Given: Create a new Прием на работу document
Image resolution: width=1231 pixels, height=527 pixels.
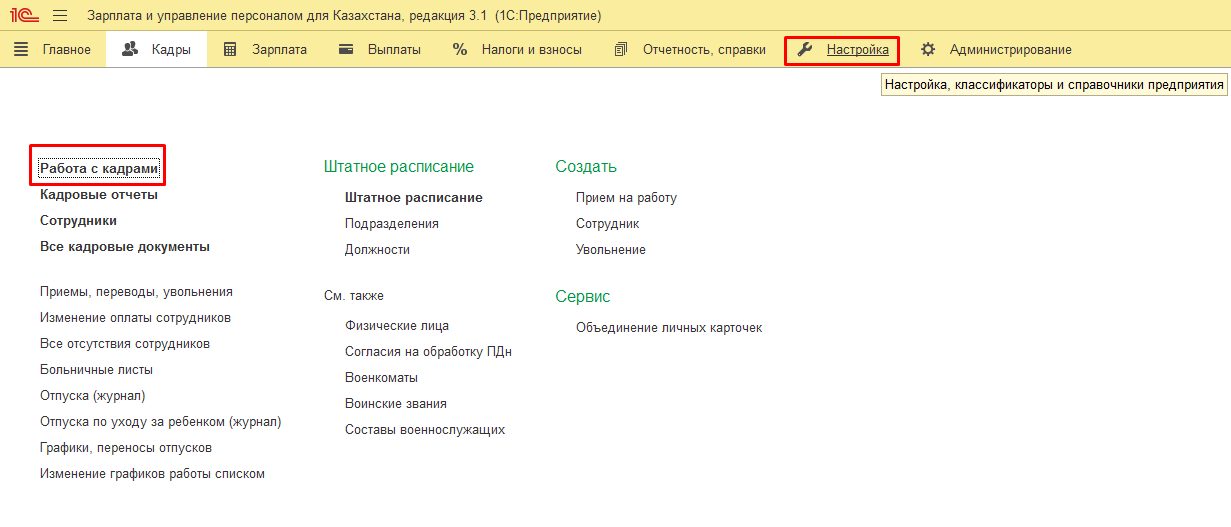Looking at the screenshot, I should click(626, 198).
